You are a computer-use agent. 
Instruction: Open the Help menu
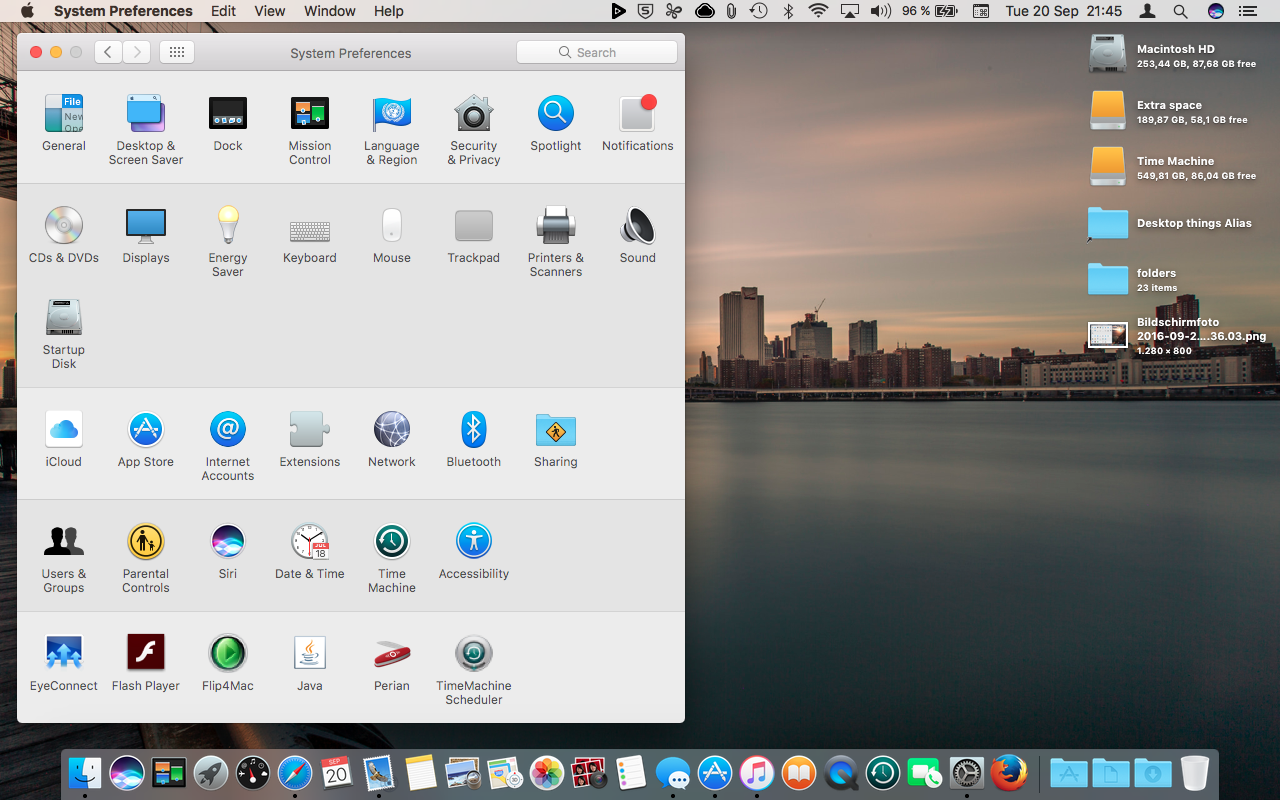(x=389, y=11)
